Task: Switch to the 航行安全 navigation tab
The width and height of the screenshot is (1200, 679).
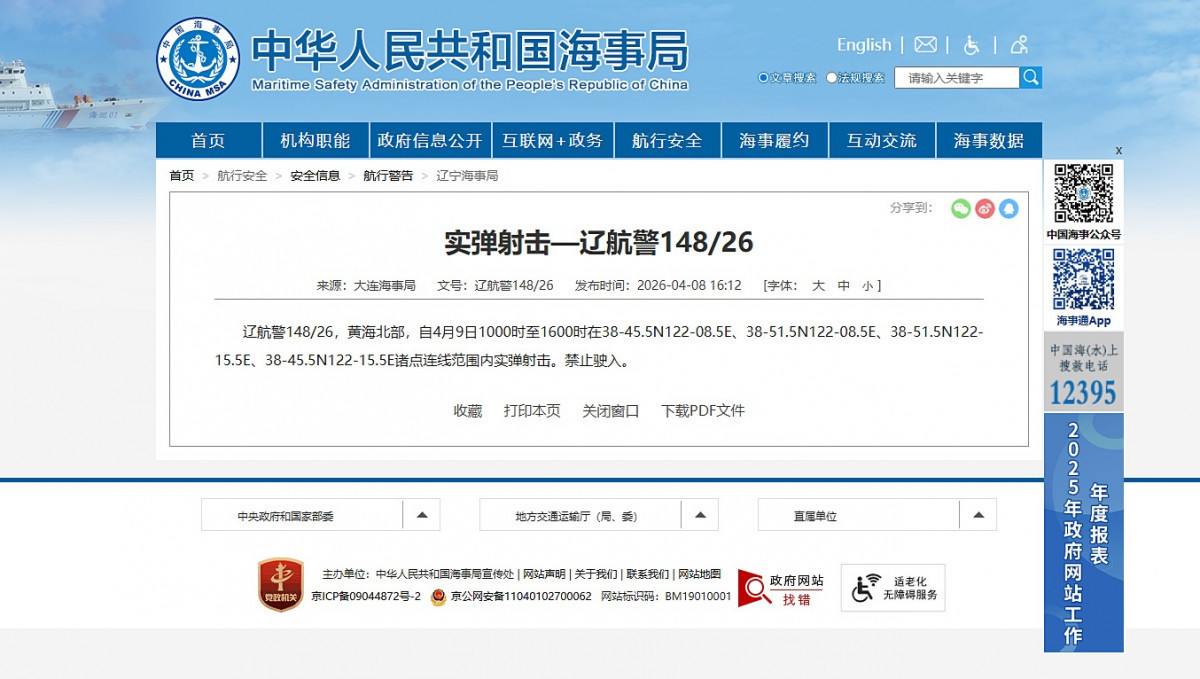Action: 666,140
